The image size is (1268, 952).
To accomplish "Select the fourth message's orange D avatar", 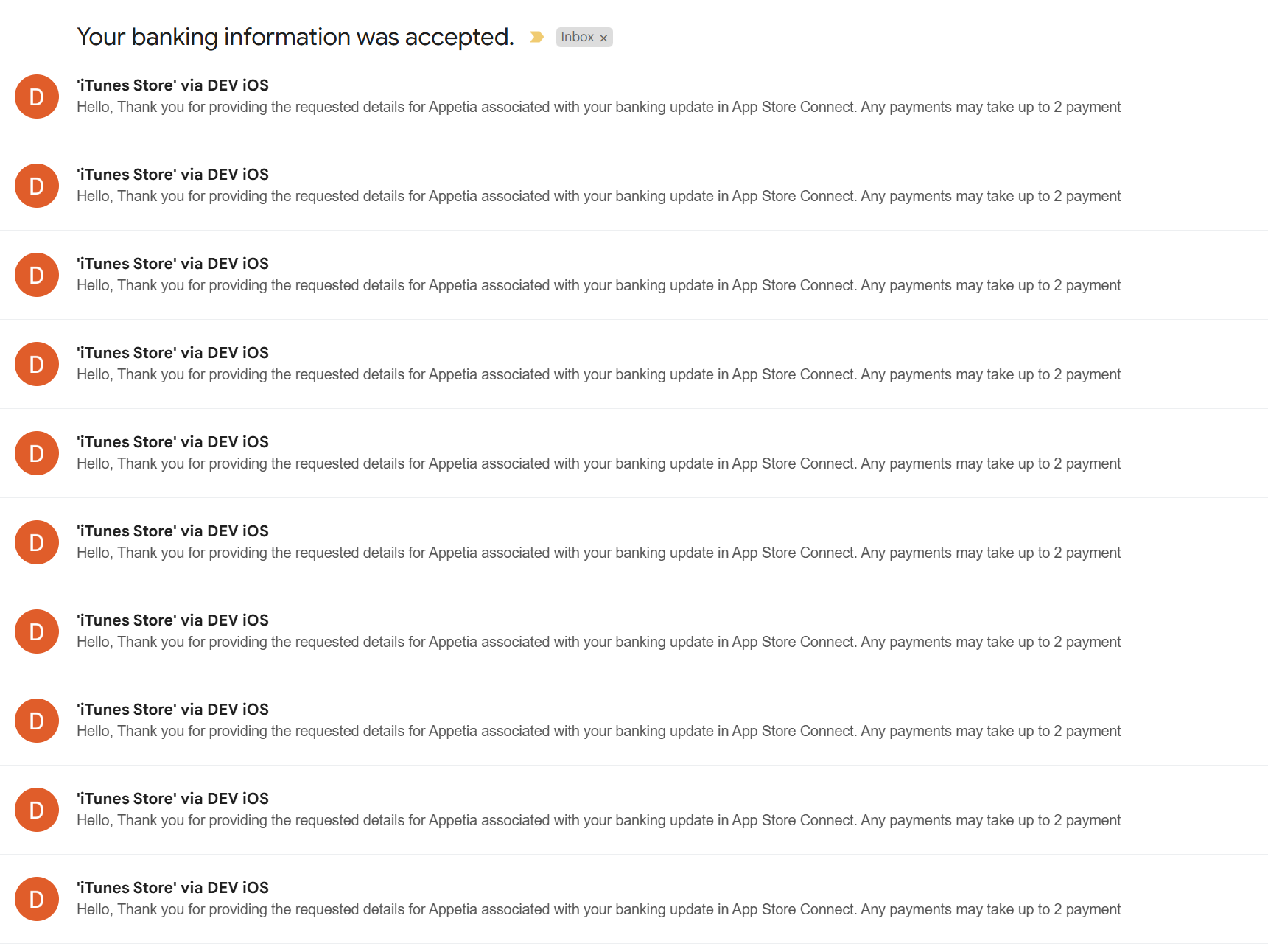I will tap(37, 364).
